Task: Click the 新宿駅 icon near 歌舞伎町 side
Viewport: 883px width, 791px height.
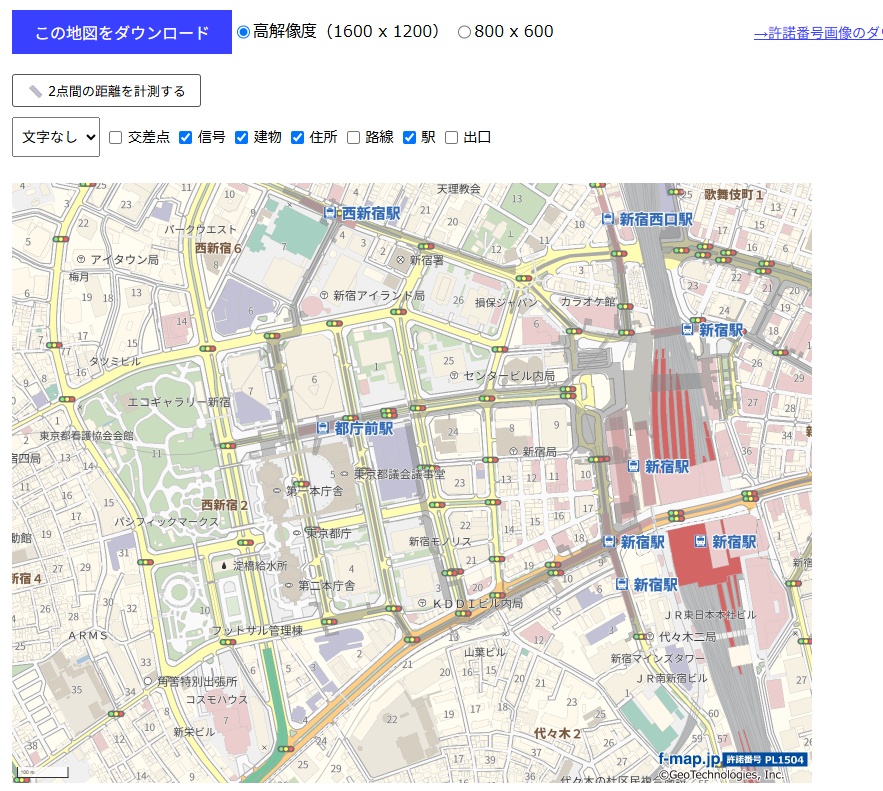Action: coord(688,329)
